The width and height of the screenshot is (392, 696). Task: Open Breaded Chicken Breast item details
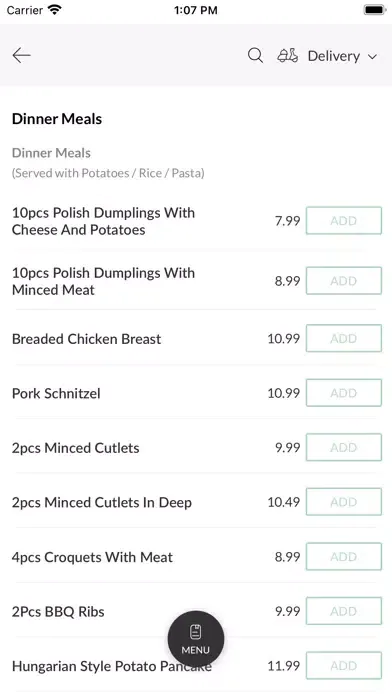point(87,339)
